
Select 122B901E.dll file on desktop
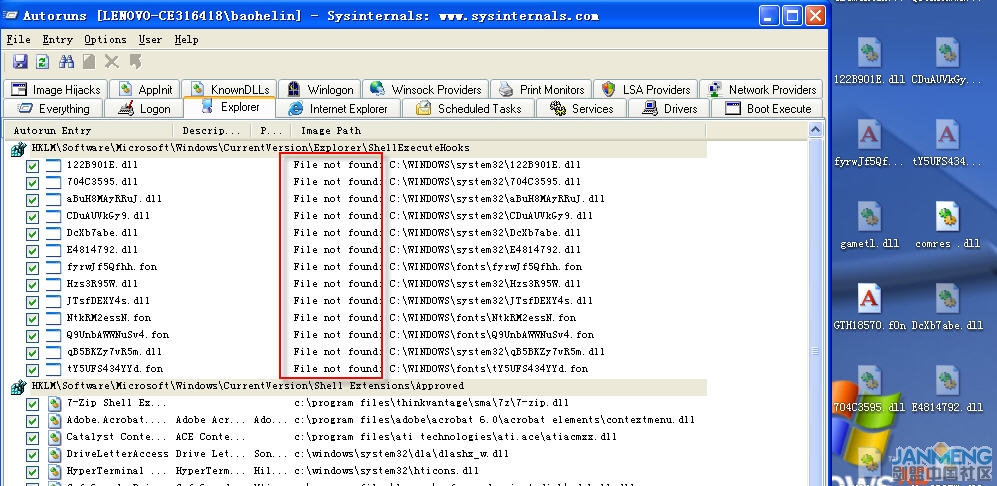[x=869, y=61]
